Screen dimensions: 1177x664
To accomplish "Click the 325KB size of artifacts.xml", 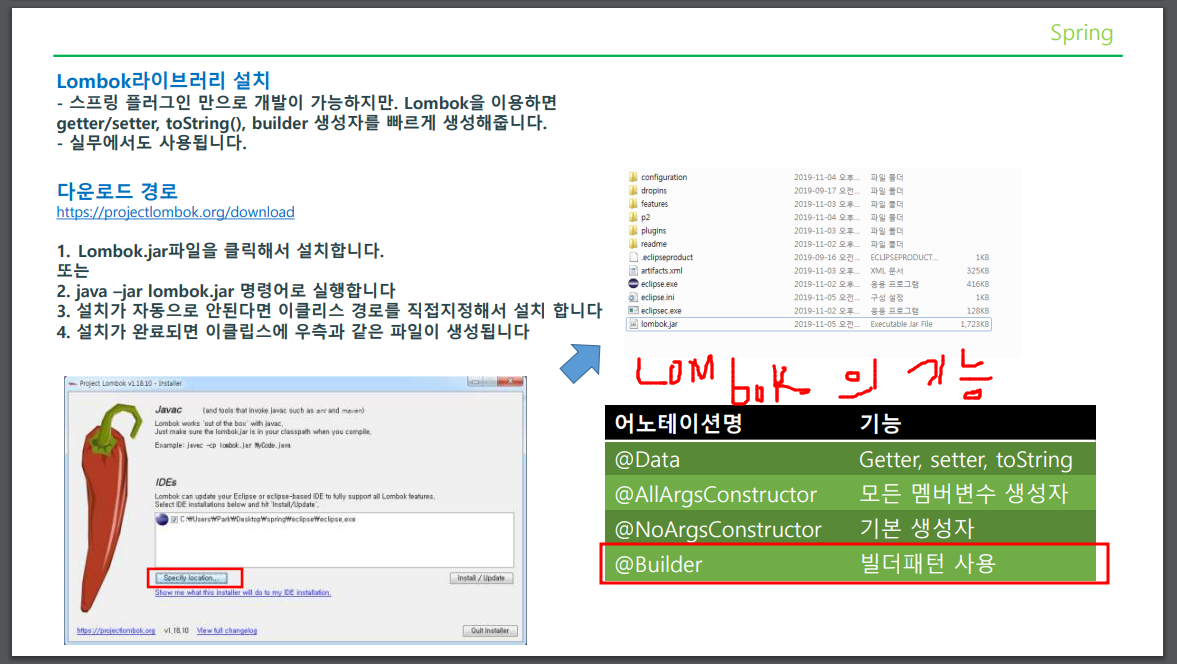I will tap(977, 271).
